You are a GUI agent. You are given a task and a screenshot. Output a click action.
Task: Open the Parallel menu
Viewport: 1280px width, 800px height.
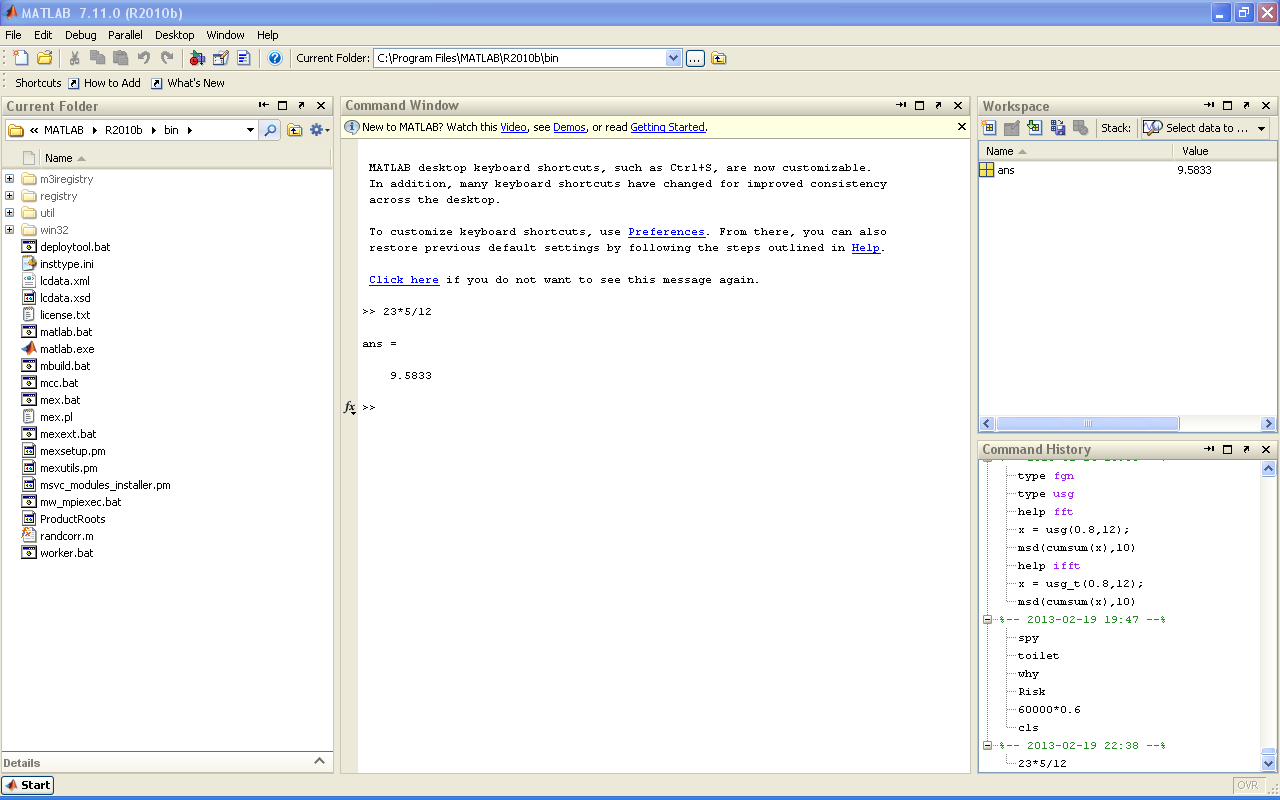(126, 35)
